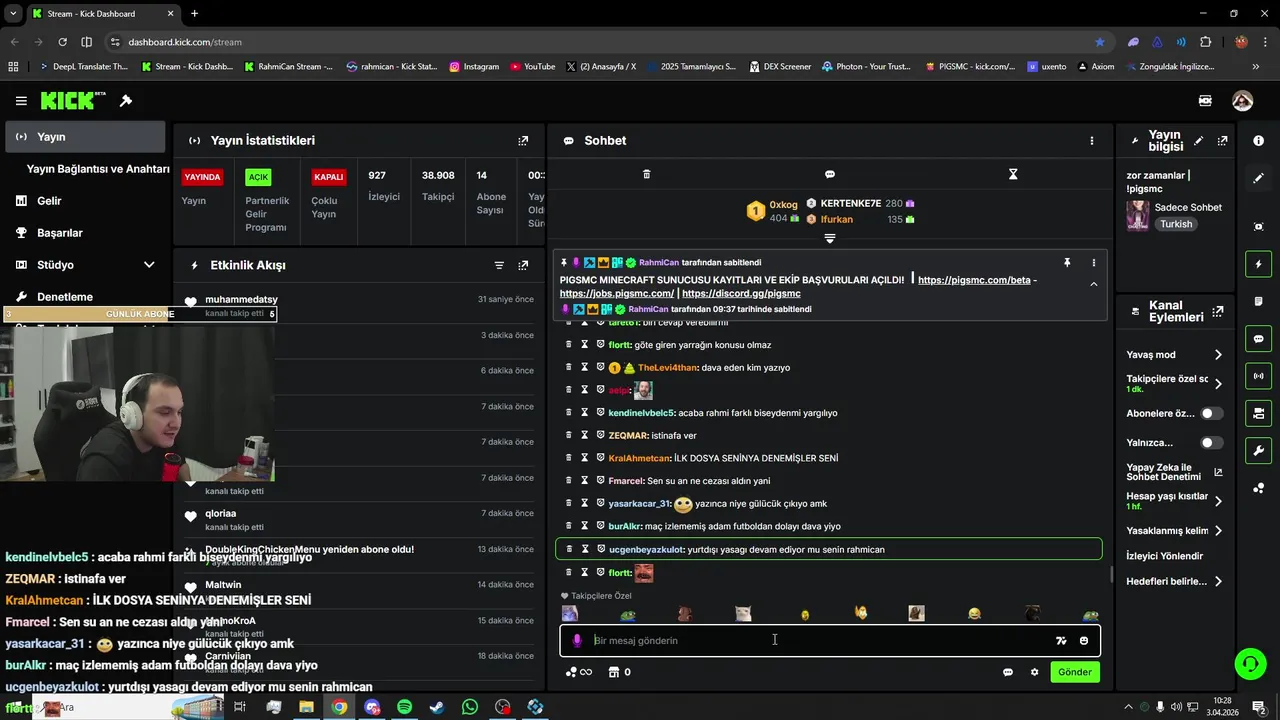Open the pinned message three-dot menu
This screenshot has height=720, width=1280.
pyautogui.click(x=1093, y=263)
